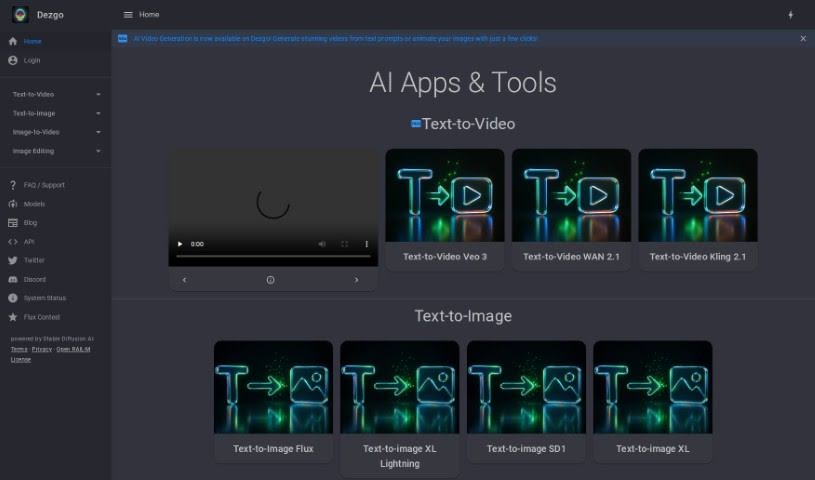Open Text-to-image XL Lightning card
Viewport: 815px width, 480px height.
click(400, 409)
